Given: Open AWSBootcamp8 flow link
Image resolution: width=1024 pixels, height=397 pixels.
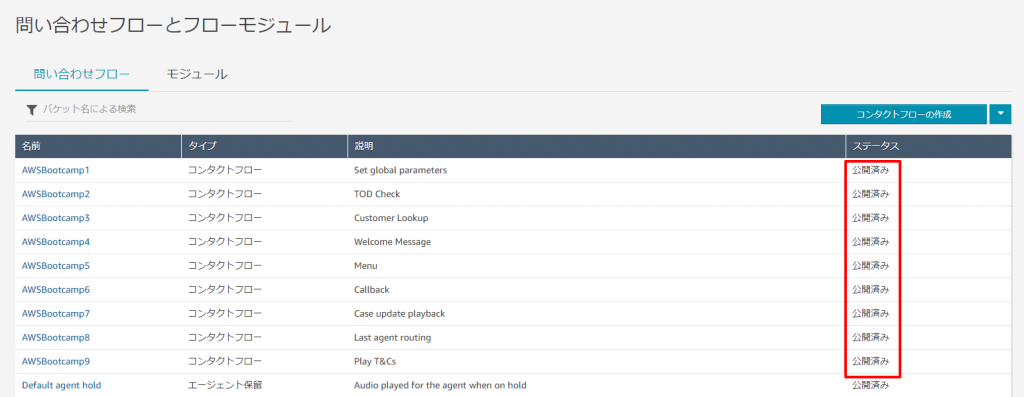Looking at the screenshot, I should point(56,338).
